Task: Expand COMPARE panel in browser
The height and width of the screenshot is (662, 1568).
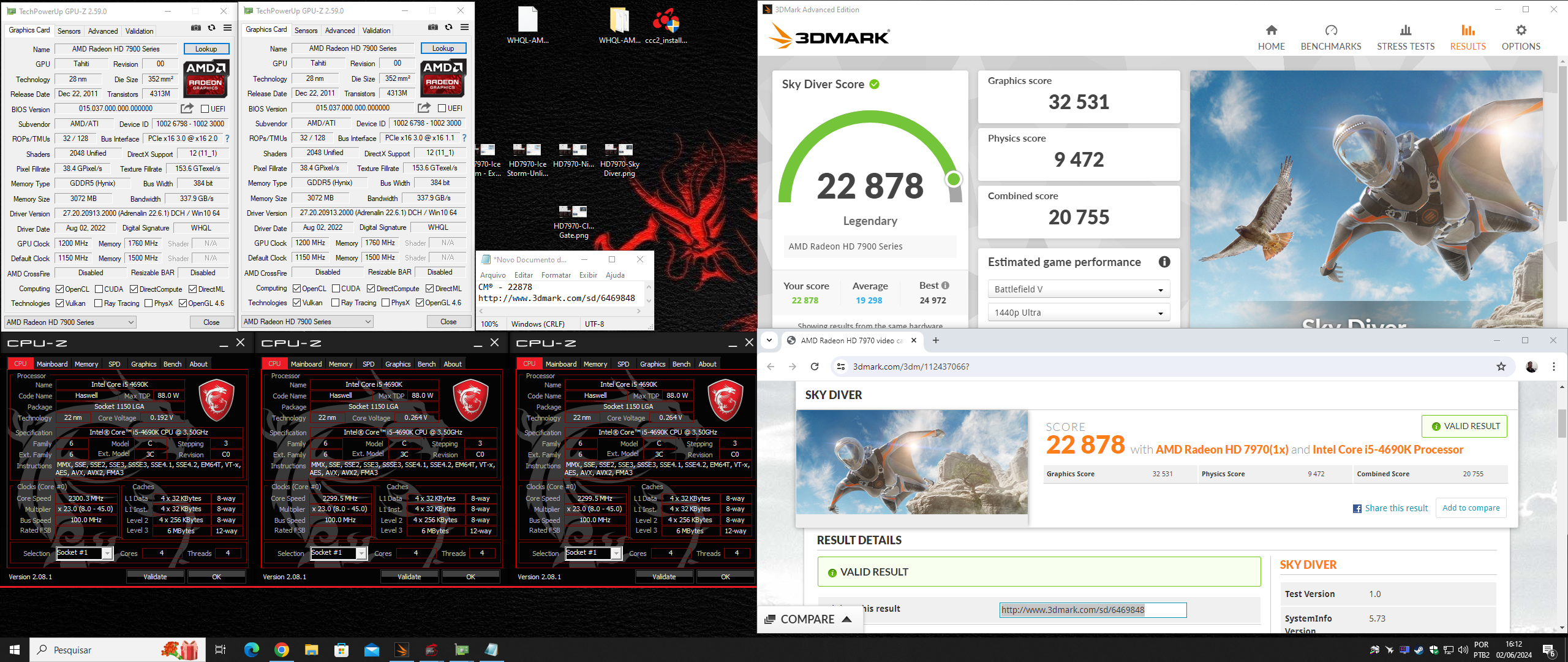Action: (809, 619)
